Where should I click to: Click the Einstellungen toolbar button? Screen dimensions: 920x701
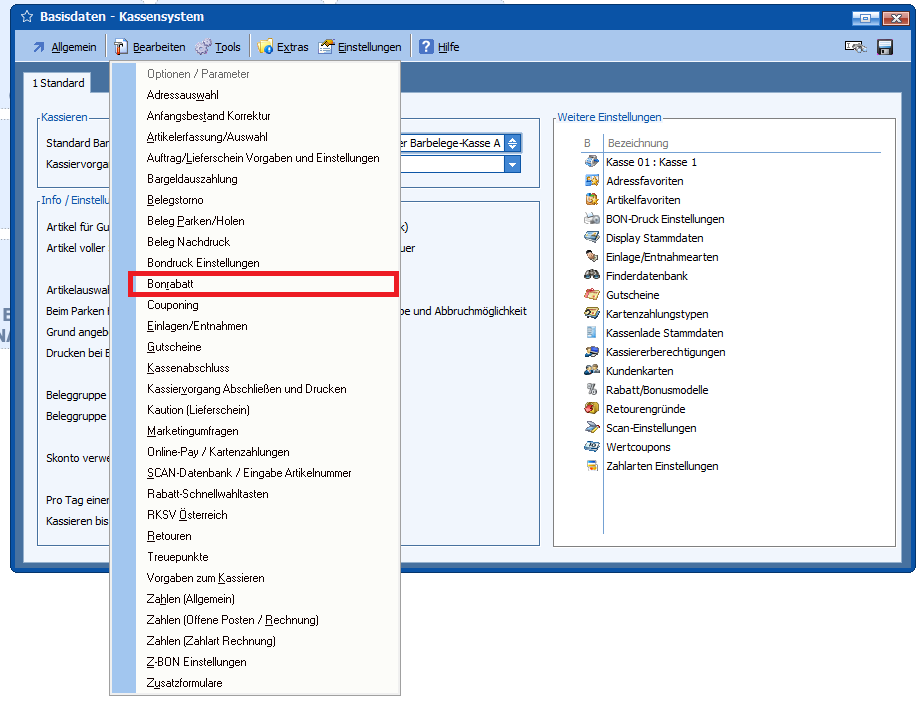360,47
